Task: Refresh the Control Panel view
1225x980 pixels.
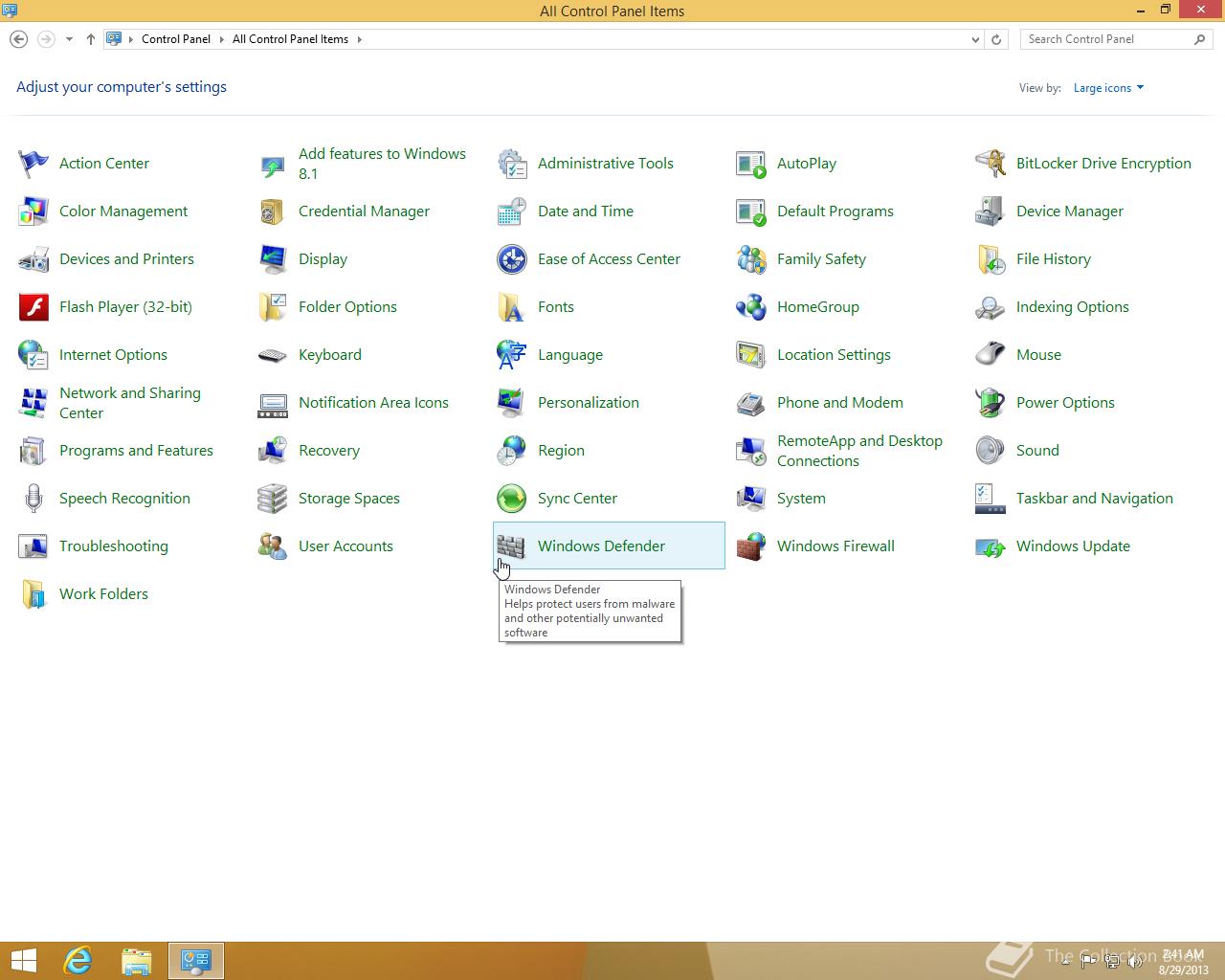Action: coord(996,39)
